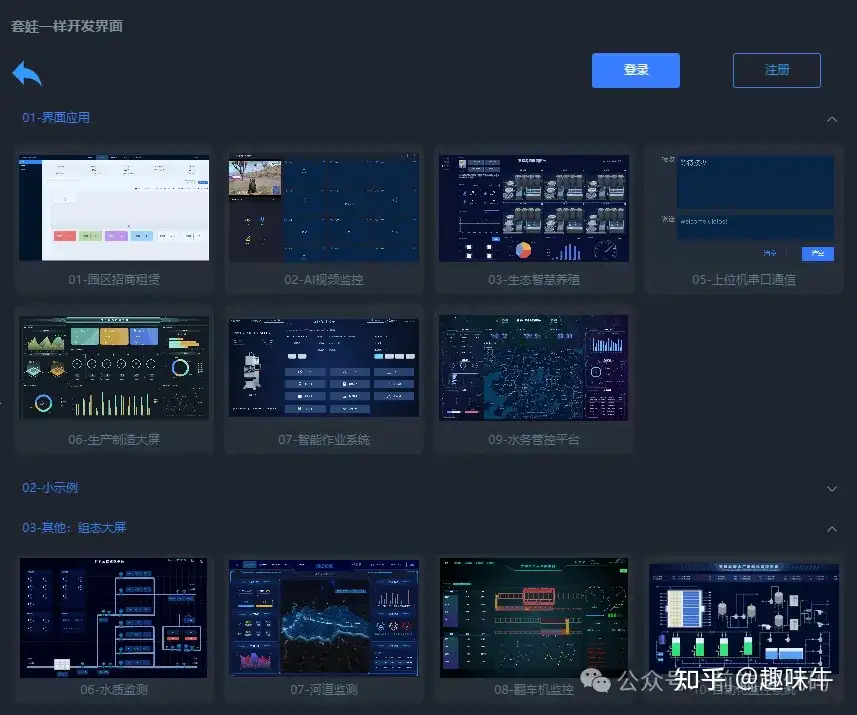Open the 02-AI视频监控 thumbnail
This screenshot has width=857, height=715.
point(324,208)
